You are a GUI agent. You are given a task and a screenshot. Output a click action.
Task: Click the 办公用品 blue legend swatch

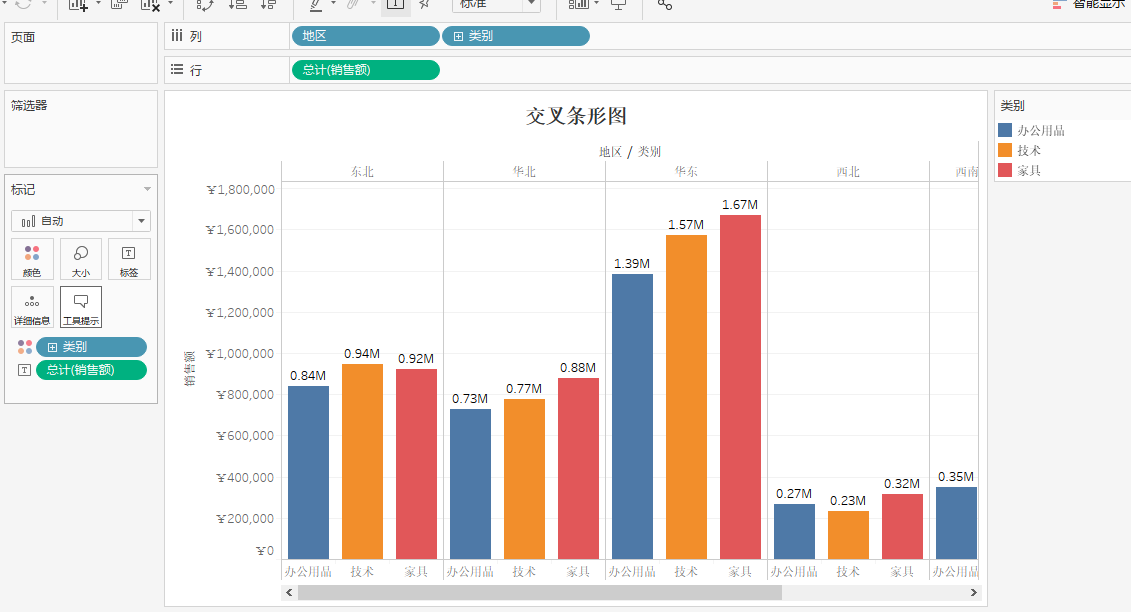click(1005, 130)
